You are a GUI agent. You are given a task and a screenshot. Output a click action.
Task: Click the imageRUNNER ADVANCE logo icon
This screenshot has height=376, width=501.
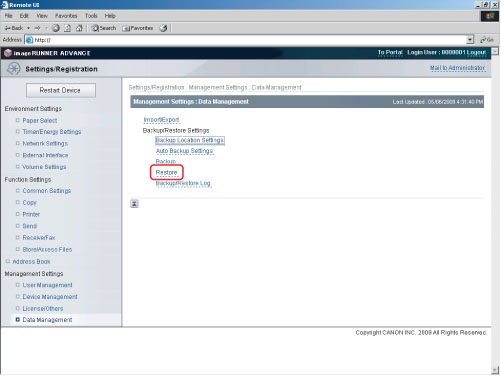[8, 53]
